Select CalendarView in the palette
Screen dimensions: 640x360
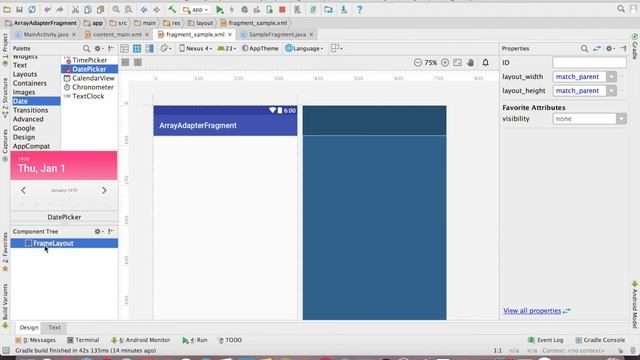click(x=89, y=78)
